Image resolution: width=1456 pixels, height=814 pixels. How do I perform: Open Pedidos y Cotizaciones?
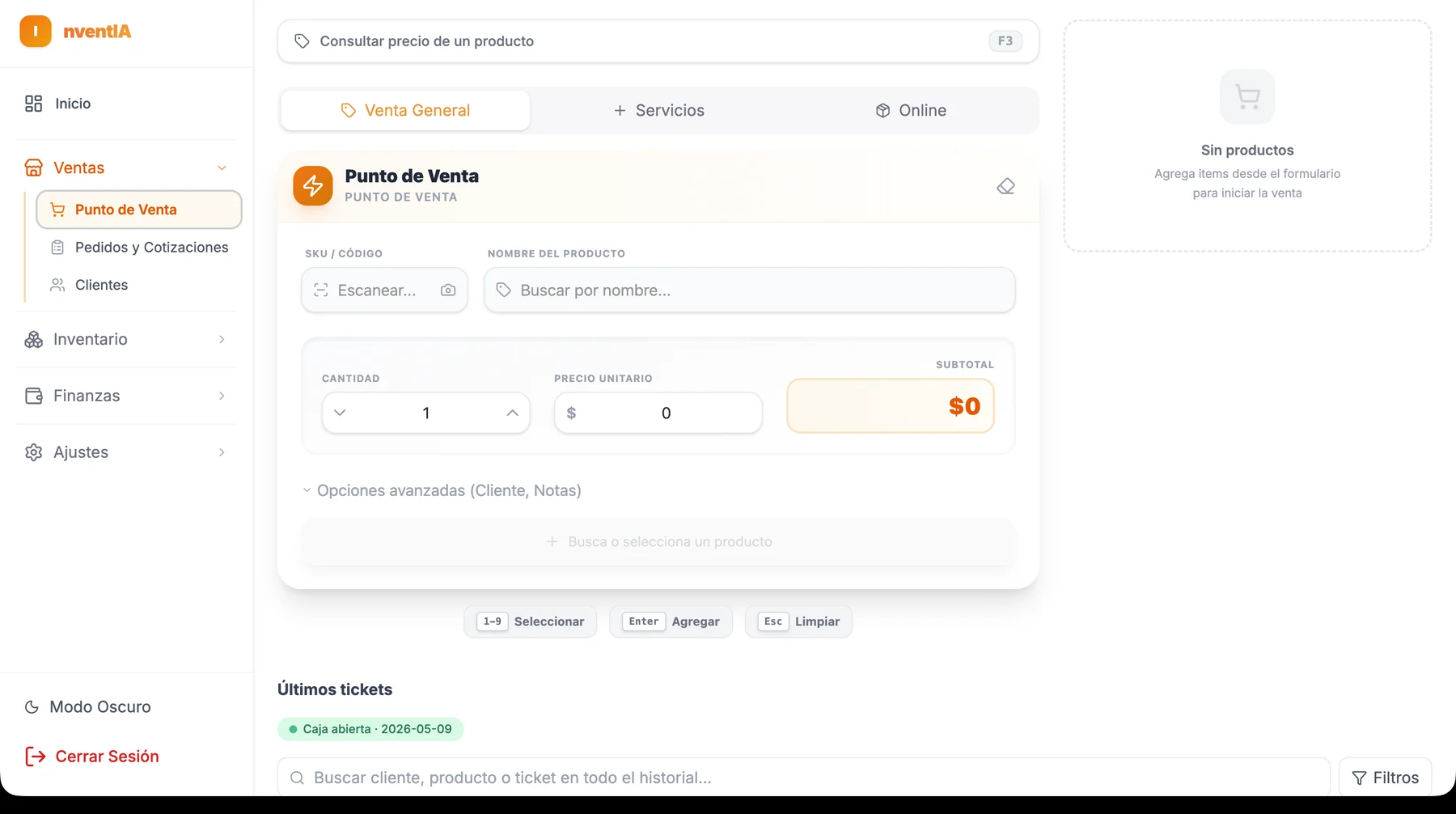click(139, 248)
